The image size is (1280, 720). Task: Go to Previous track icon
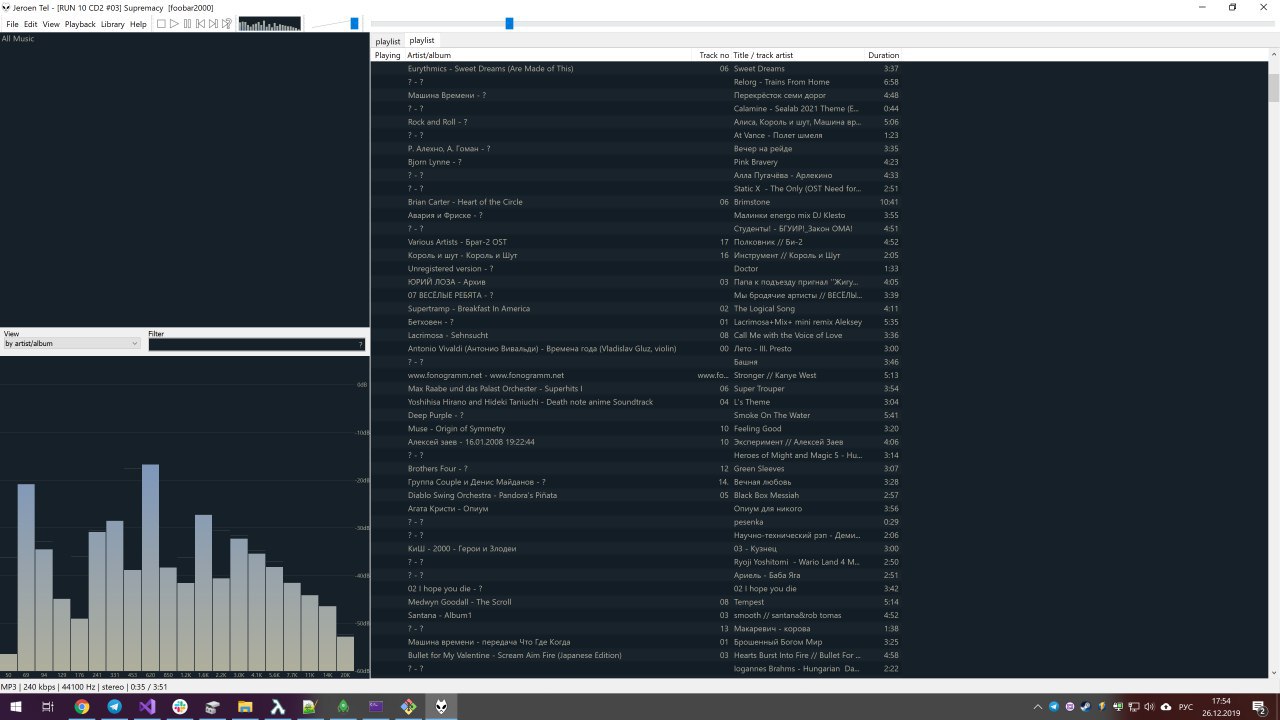point(200,24)
